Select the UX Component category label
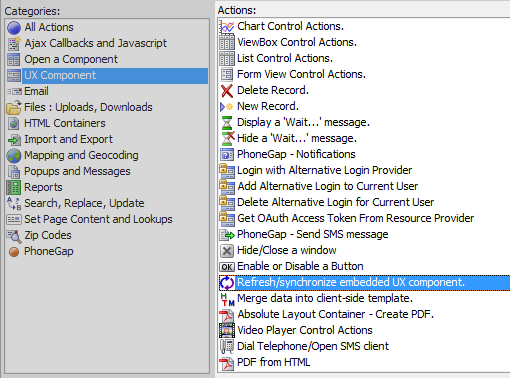The image size is (510, 378). (60, 75)
